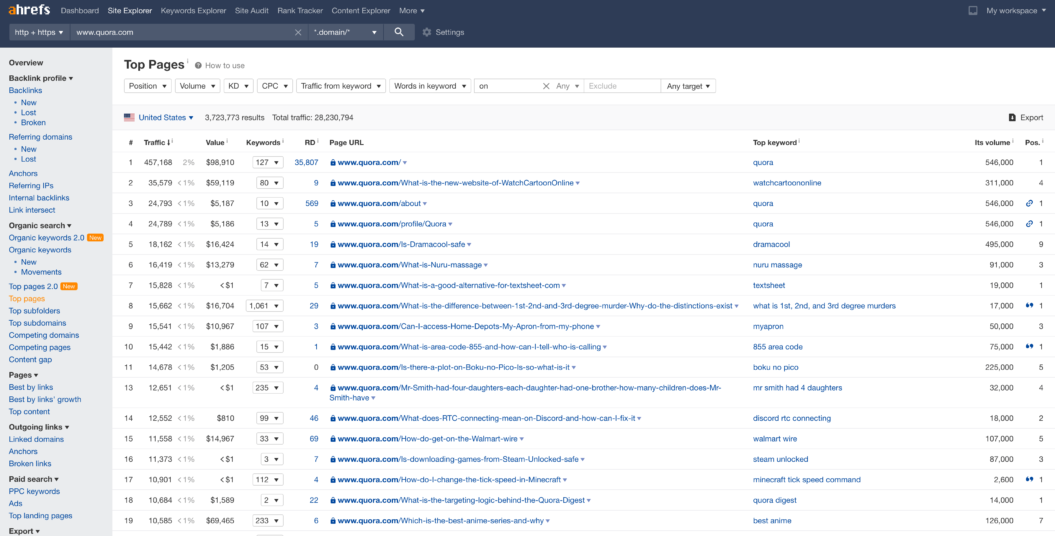Click quote icon in the 855 area code row
The width and height of the screenshot is (1055, 536).
pos(1029,347)
